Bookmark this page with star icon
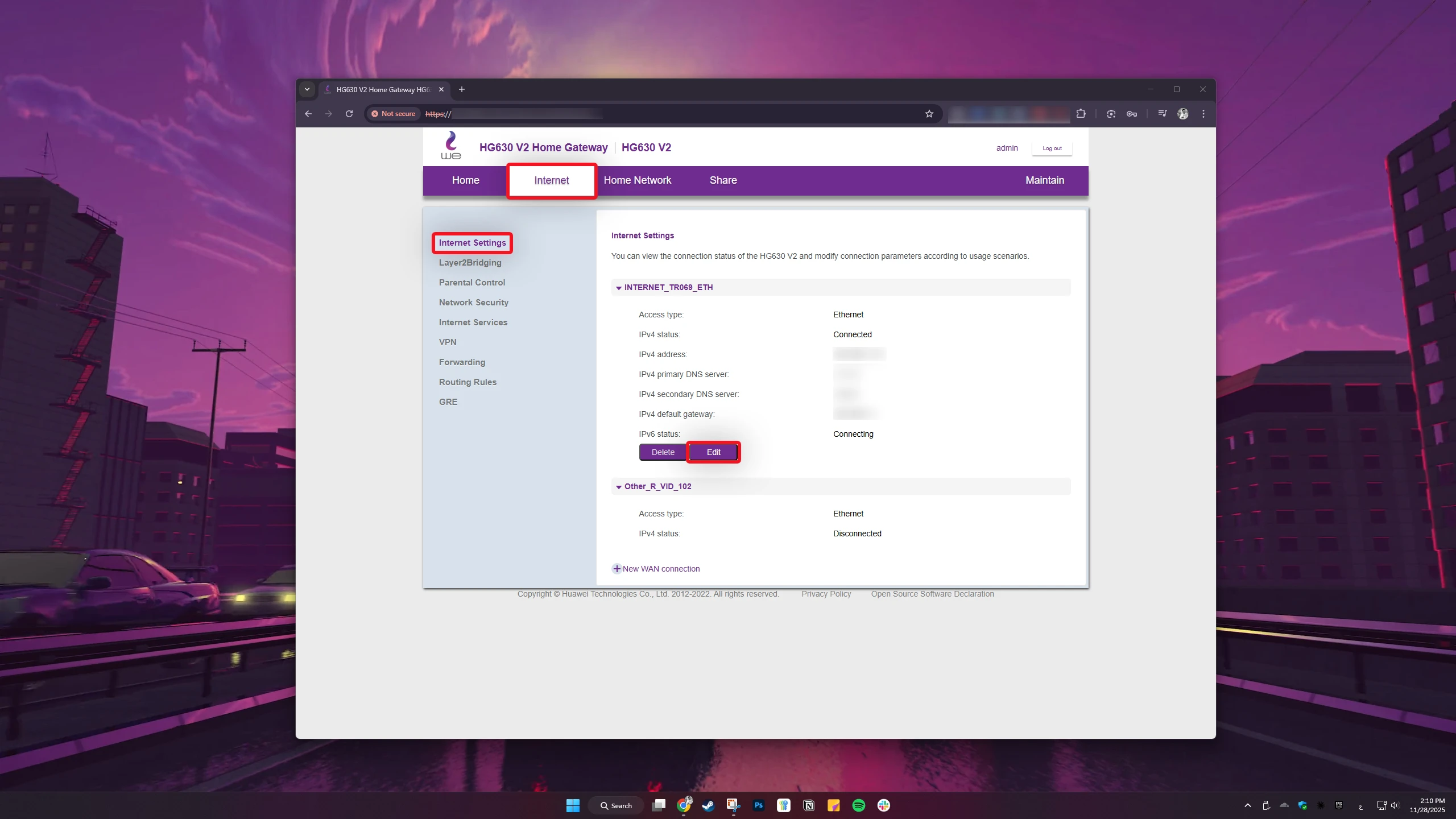This screenshot has height=819, width=1456. point(929,114)
